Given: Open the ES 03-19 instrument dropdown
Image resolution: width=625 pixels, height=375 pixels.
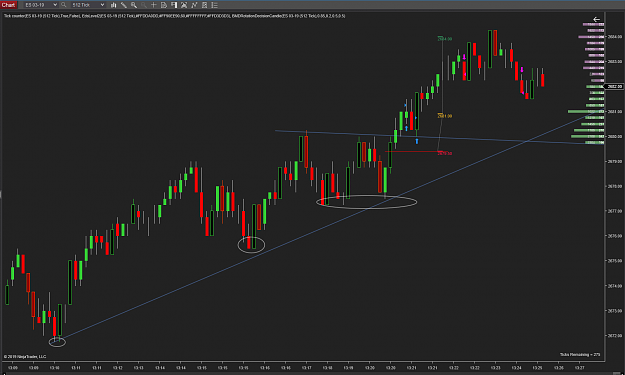Looking at the screenshot, I should pyautogui.click(x=41, y=5).
